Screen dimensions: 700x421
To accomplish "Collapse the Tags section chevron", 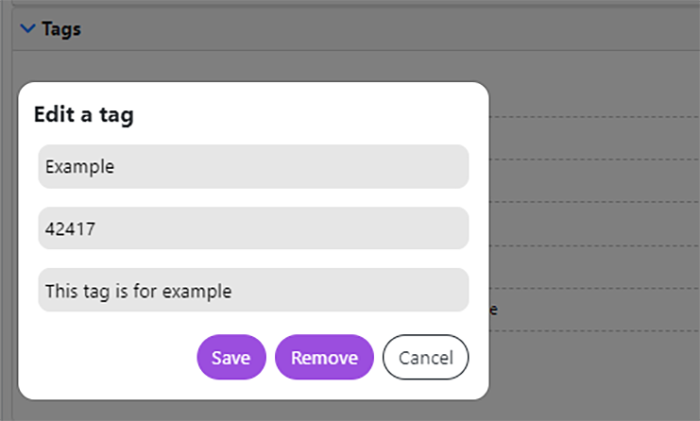I will pyautogui.click(x=28, y=29).
